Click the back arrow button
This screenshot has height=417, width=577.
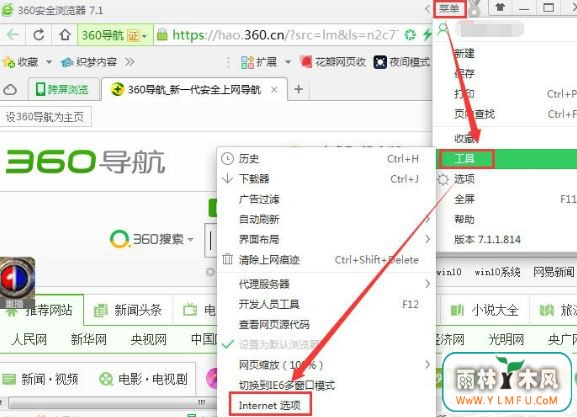13,35
